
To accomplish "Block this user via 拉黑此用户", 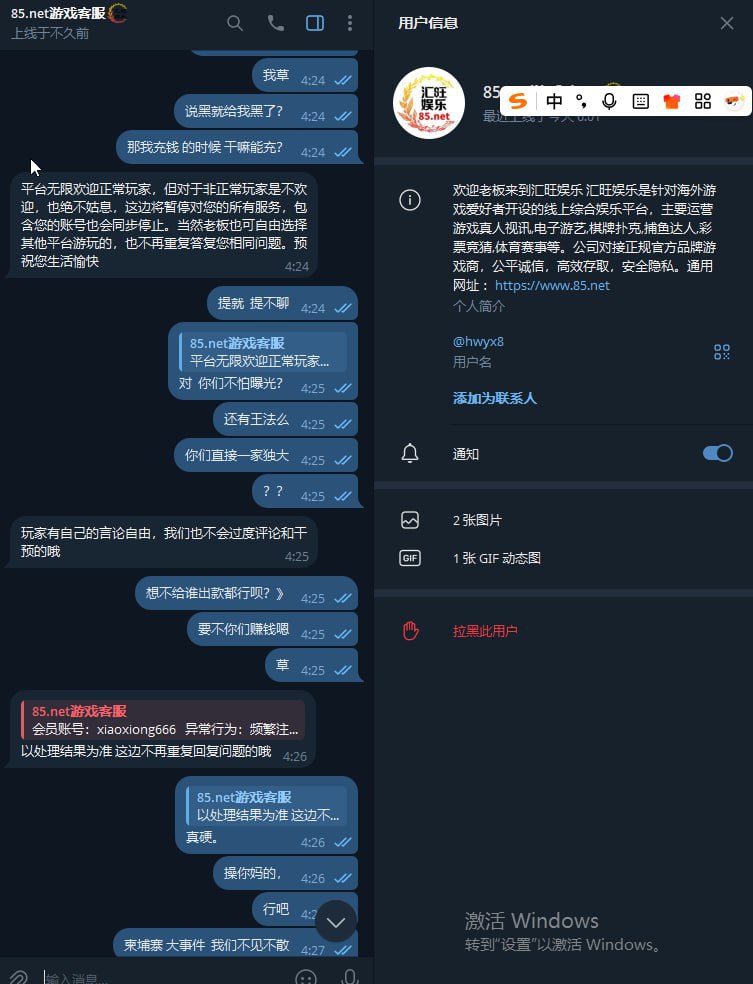I will (x=485, y=631).
